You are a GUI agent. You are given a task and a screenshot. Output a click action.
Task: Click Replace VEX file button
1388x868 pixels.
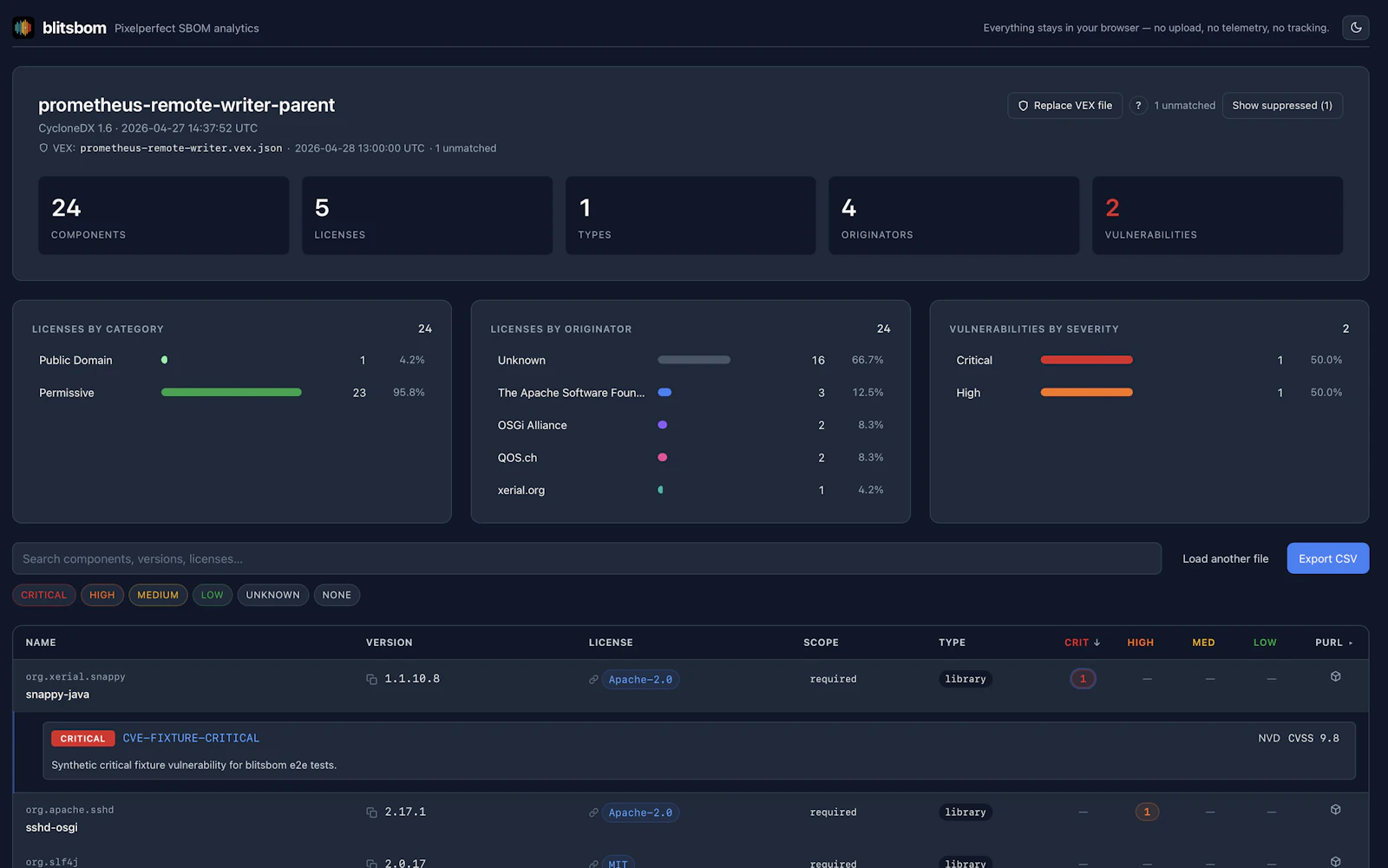(x=1065, y=106)
